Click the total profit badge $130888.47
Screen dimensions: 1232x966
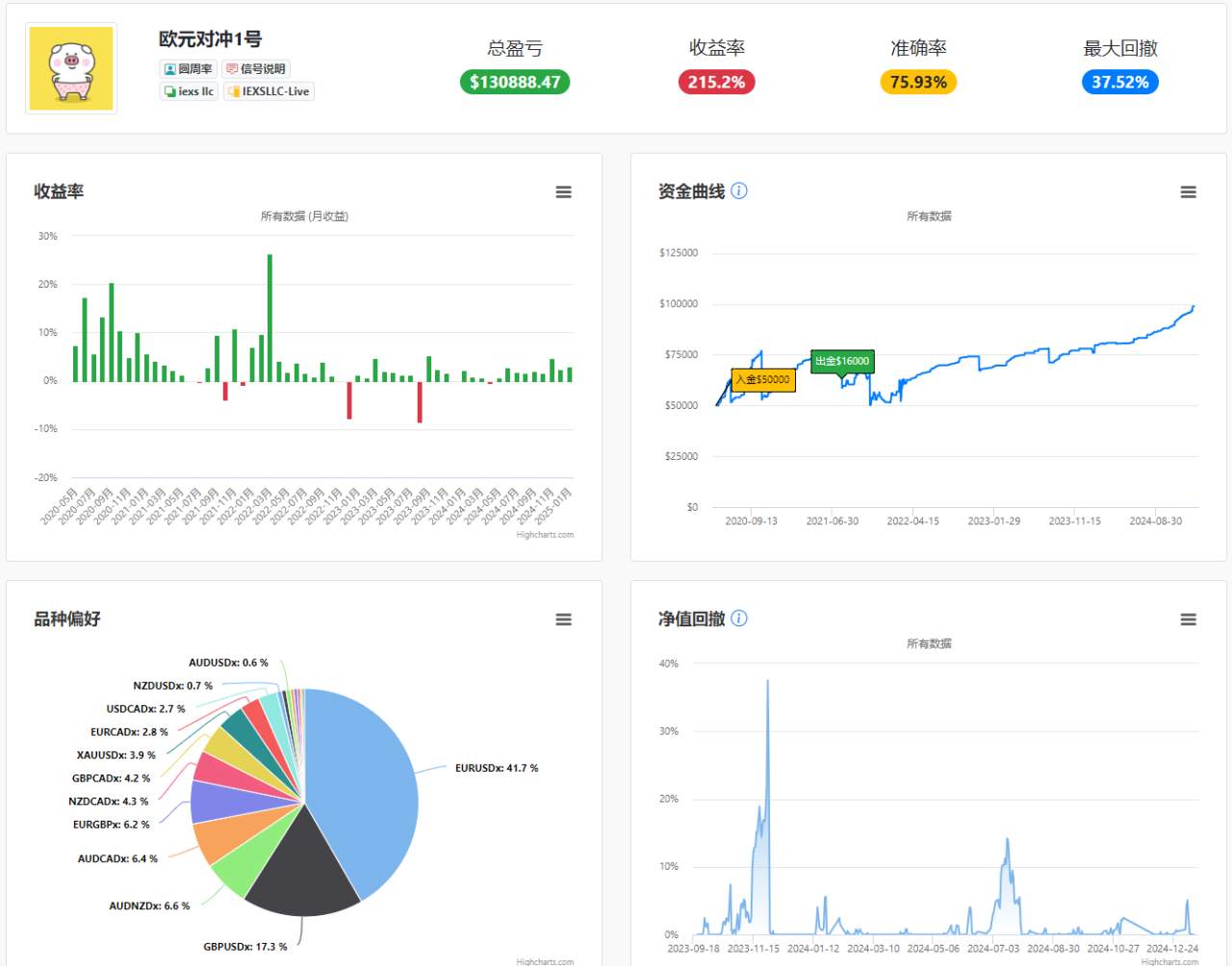[x=515, y=82]
